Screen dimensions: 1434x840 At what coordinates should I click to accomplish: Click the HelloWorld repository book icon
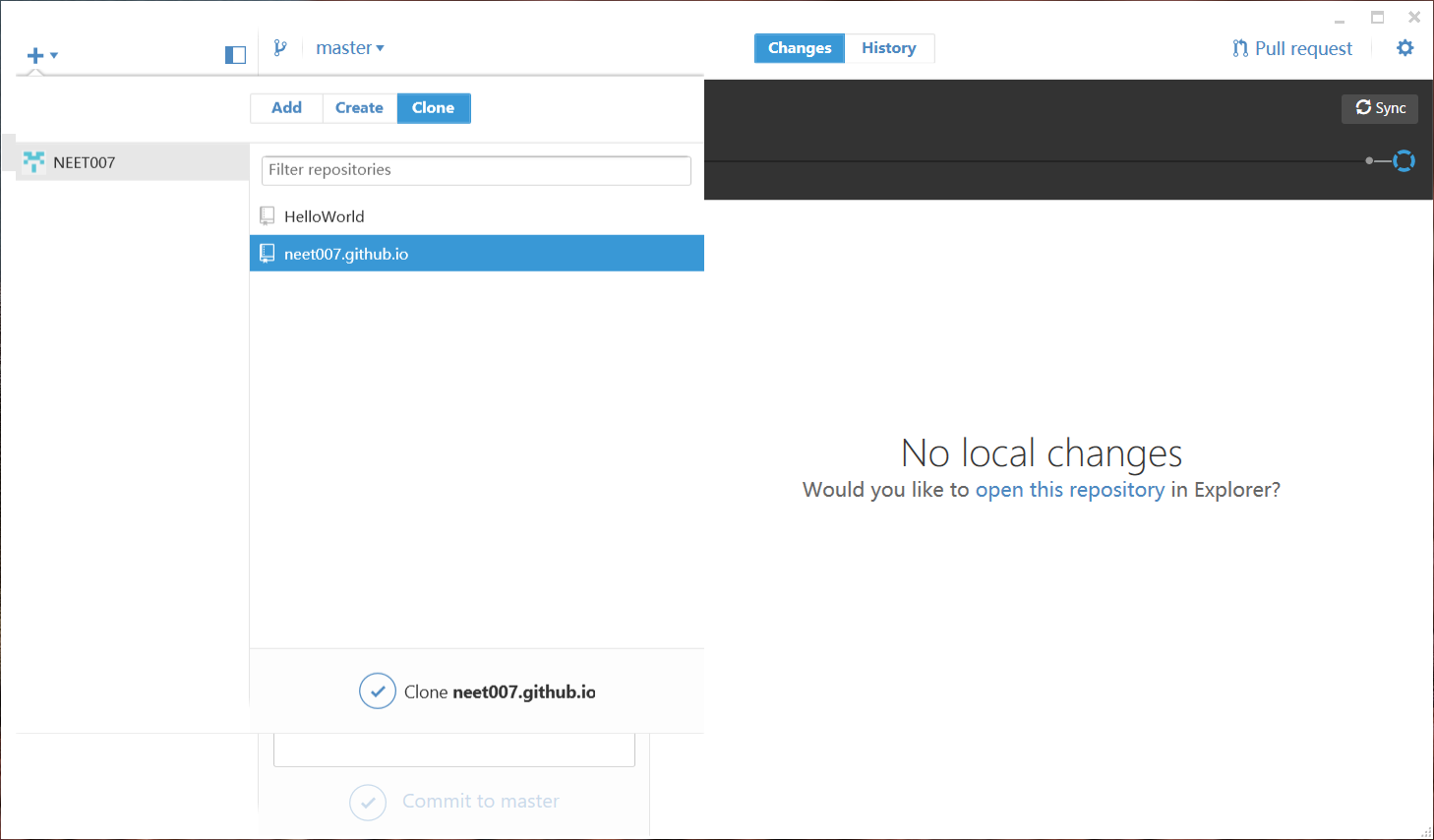click(x=267, y=215)
